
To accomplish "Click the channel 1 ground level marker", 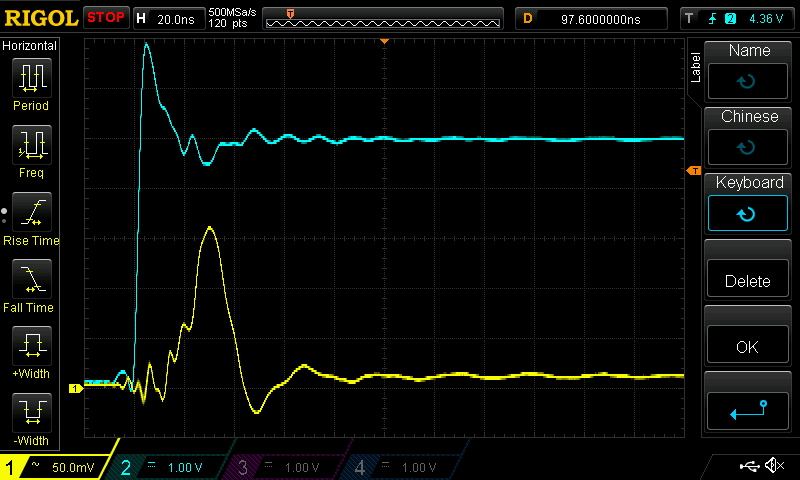I will [76, 389].
